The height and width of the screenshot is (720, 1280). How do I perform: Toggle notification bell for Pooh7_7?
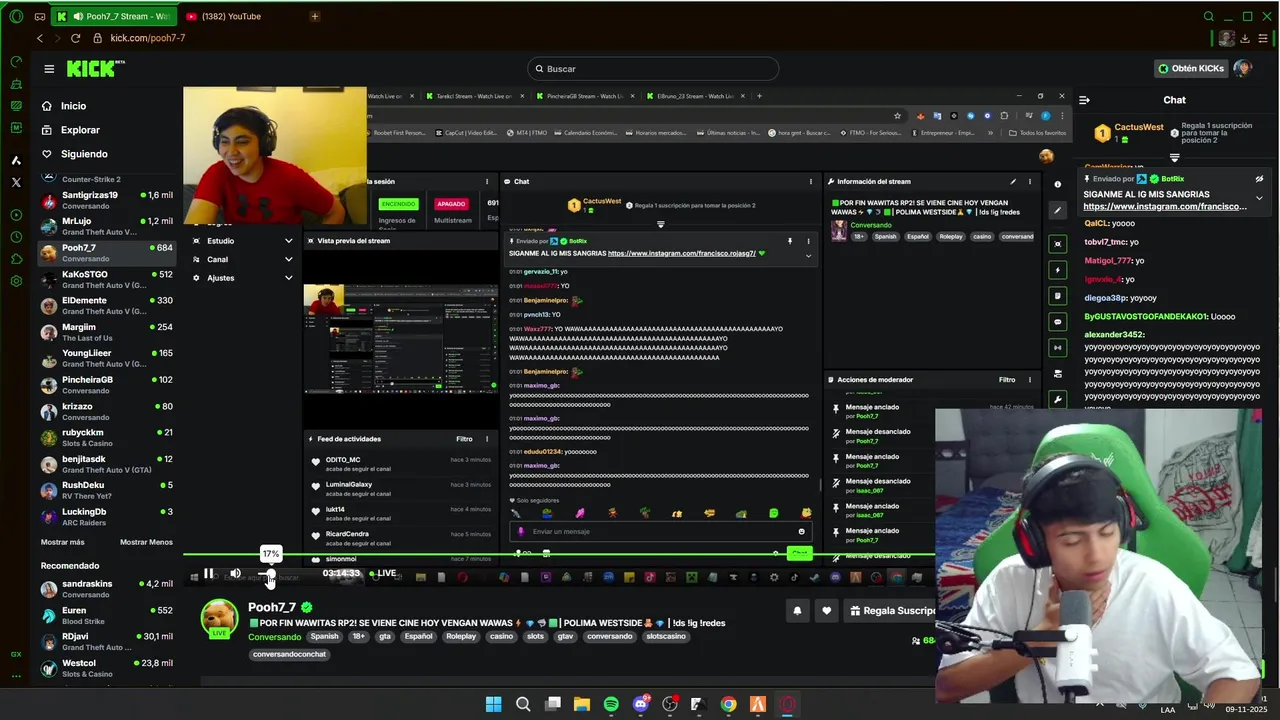pos(797,611)
